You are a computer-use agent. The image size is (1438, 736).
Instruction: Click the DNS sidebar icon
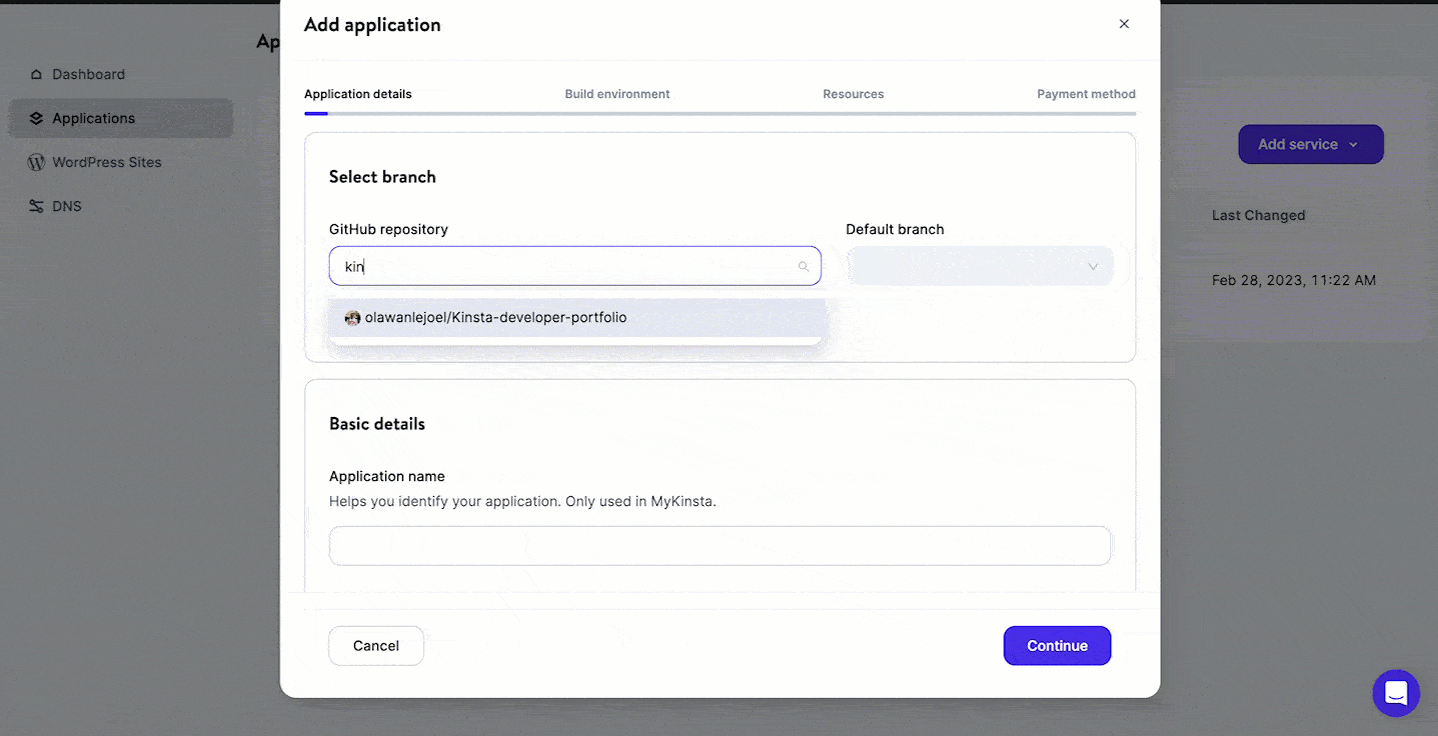click(37, 206)
